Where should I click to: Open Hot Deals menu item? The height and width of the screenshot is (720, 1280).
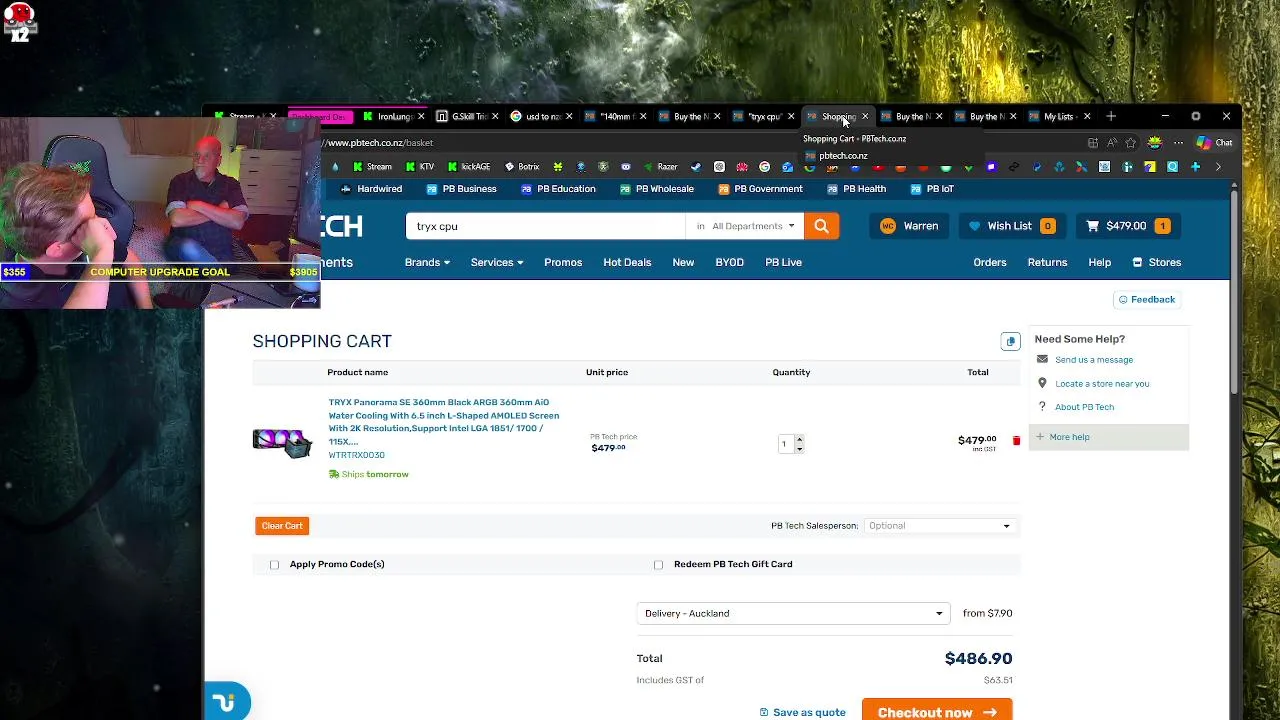627,262
